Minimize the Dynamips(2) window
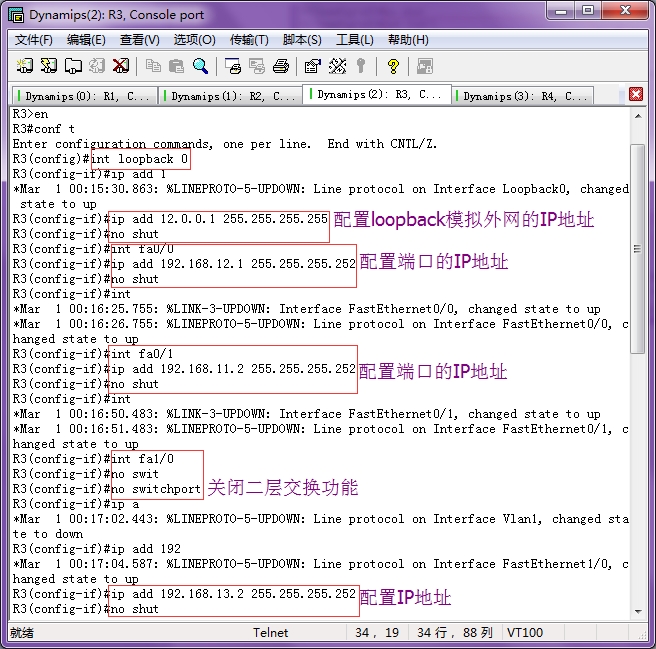This screenshot has width=656, height=649. 561,11
